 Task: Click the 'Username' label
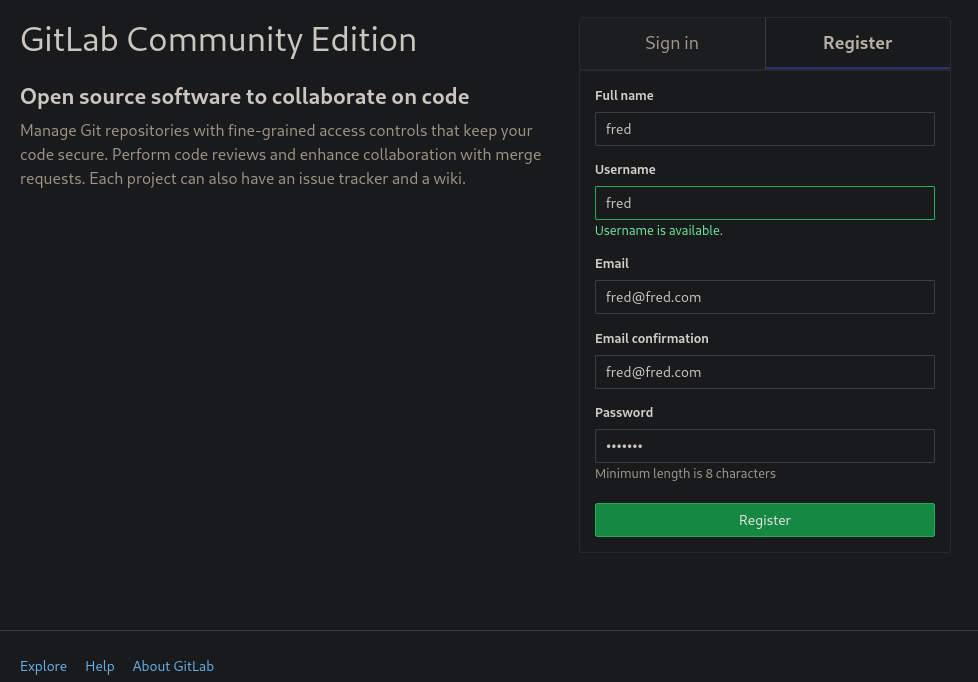pos(625,170)
